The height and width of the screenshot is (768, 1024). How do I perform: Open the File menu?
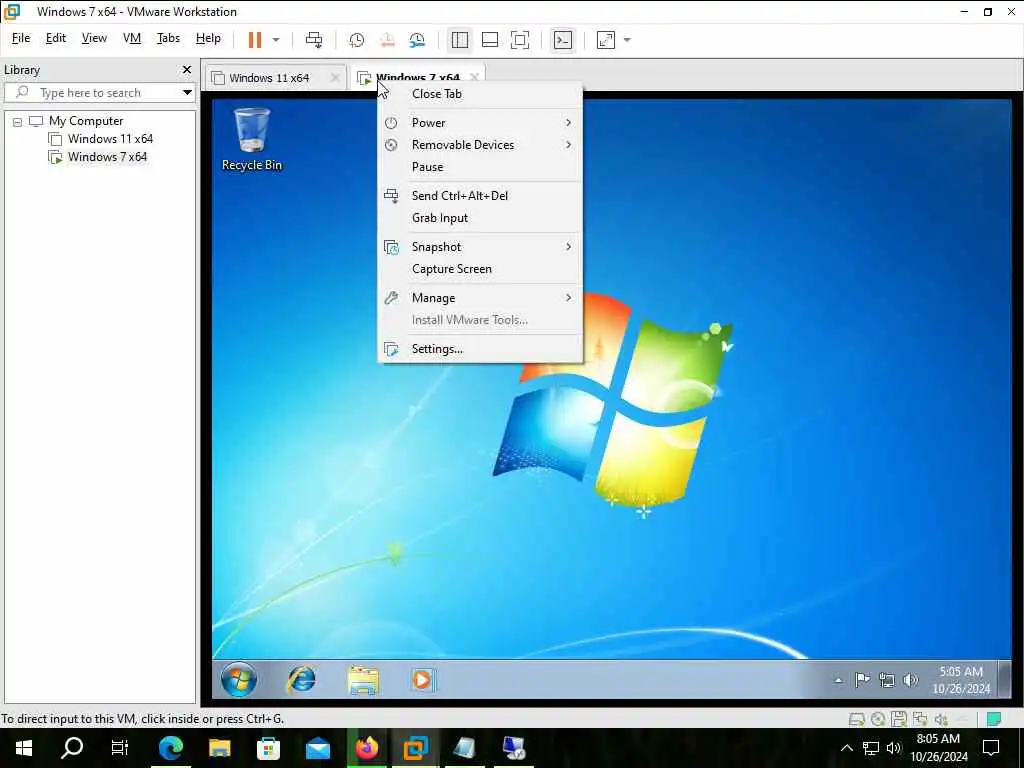click(x=21, y=38)
